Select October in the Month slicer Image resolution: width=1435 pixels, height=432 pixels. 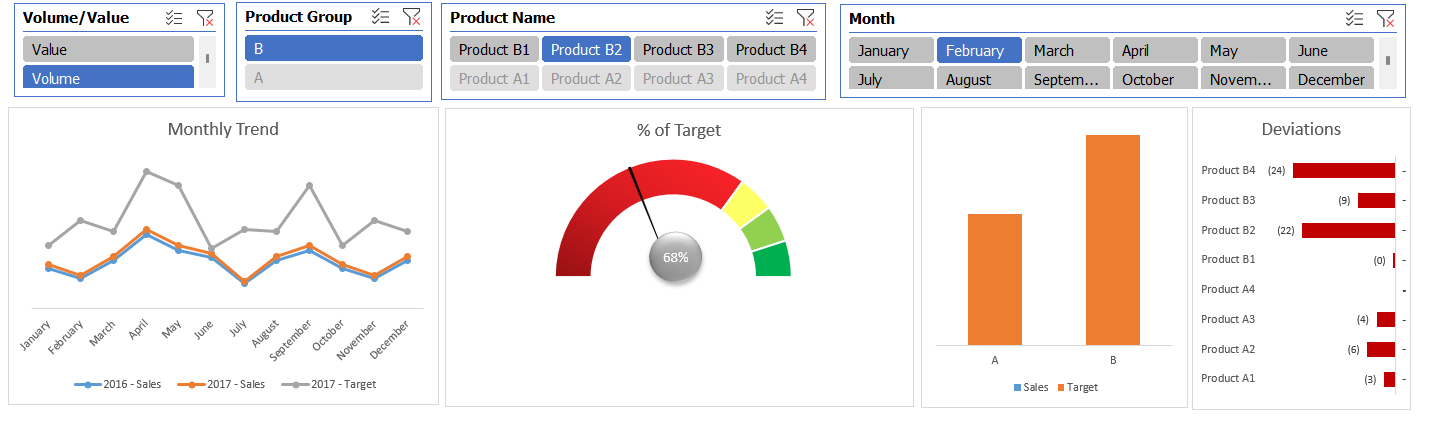tap(1154, 79)
